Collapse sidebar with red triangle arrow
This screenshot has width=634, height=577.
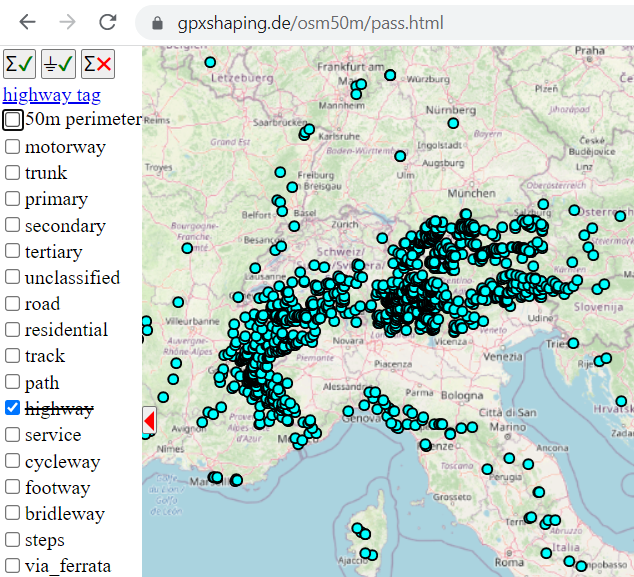[x=149, y=420]
